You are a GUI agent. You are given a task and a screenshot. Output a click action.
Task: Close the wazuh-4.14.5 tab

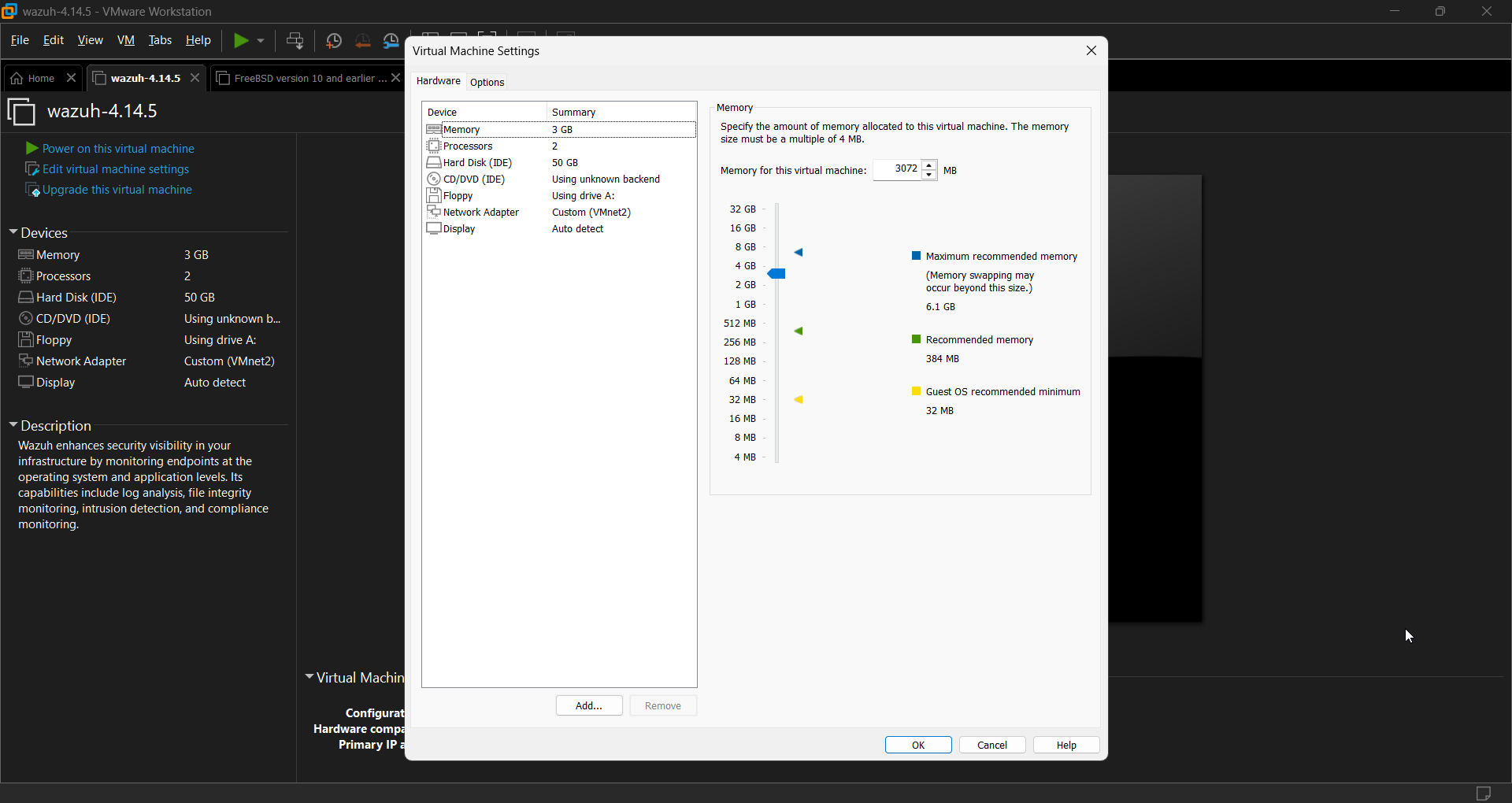click(x=195, y=78)
